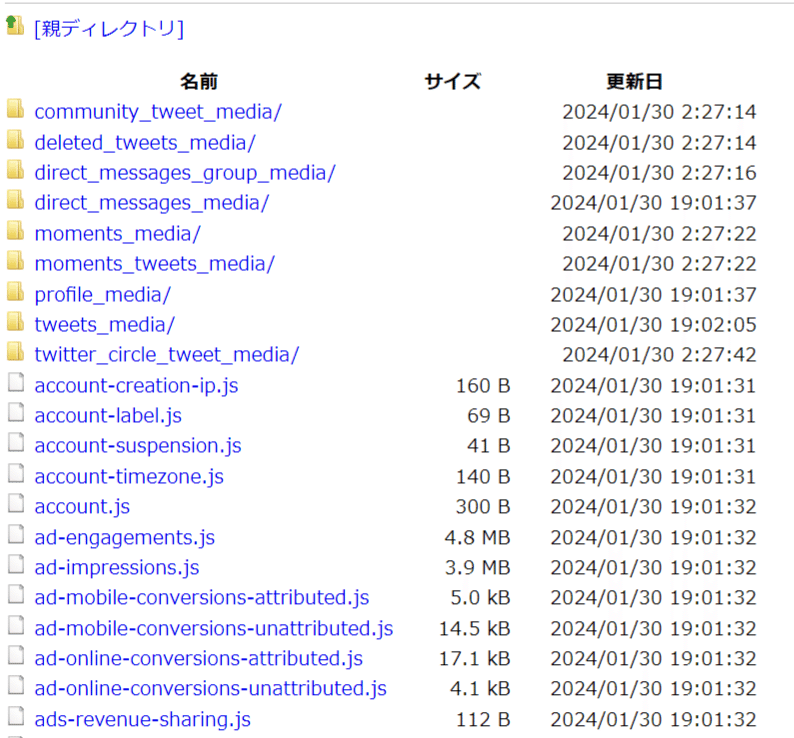
Task: Open the parent directory link [親ディレクトリ]
Action: click(x=109, y=28)
